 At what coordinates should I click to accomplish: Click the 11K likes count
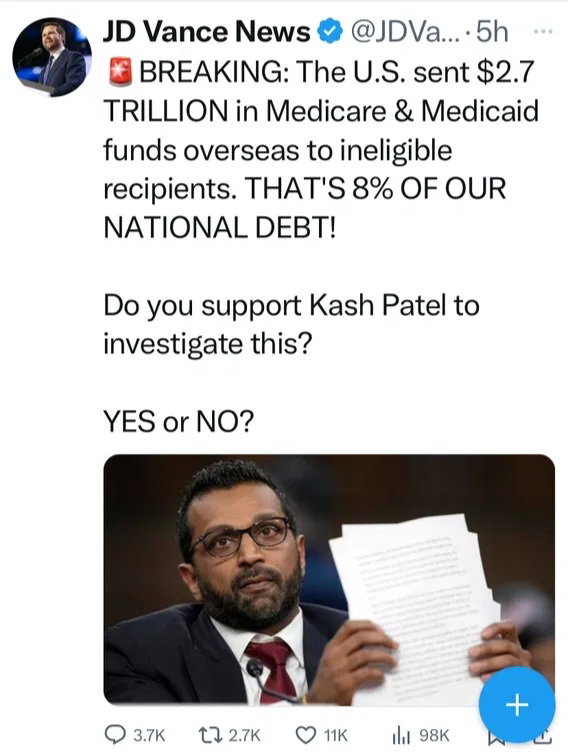point(335,735)
